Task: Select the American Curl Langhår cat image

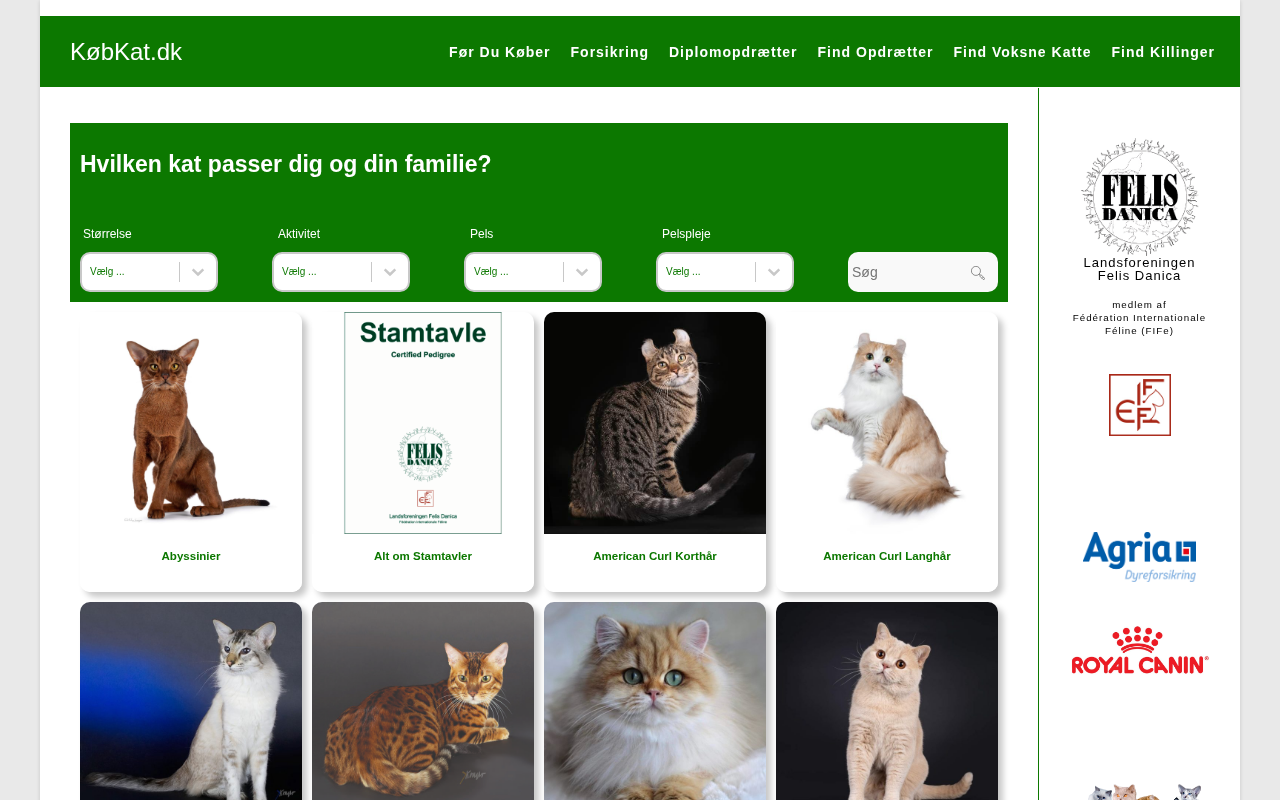Action: pos(887,423)
